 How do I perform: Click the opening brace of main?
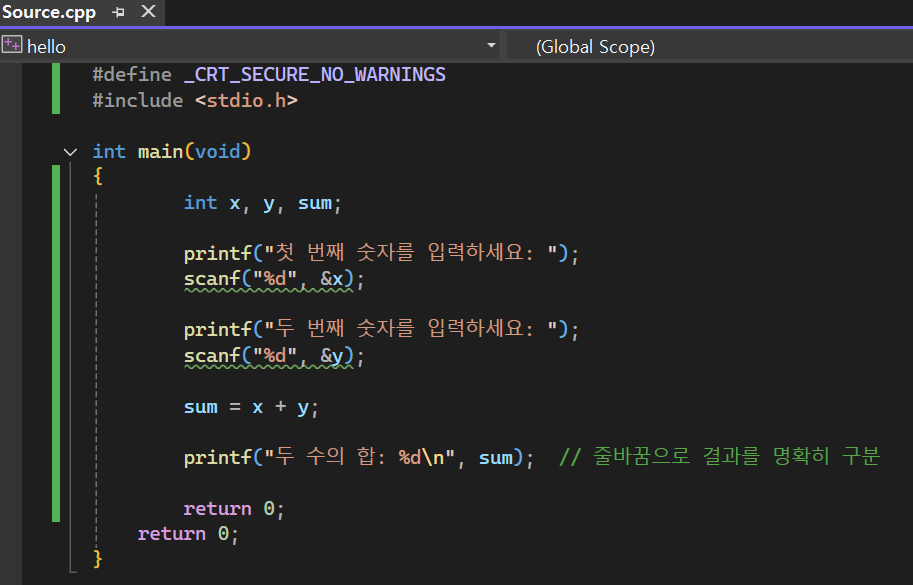(98, 176)
